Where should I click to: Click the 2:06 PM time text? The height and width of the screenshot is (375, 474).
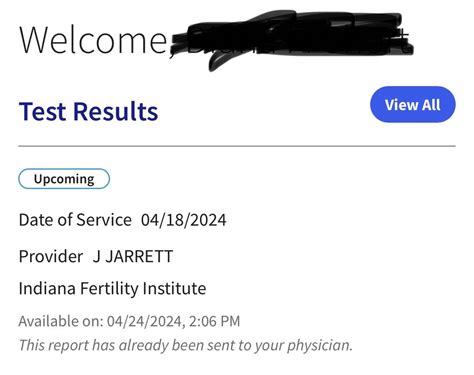coord(214,321)
